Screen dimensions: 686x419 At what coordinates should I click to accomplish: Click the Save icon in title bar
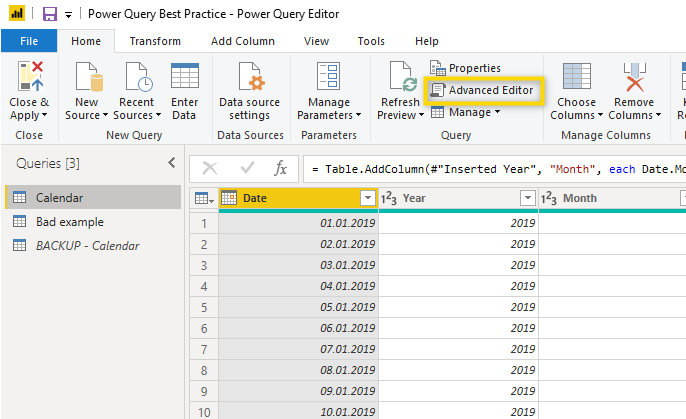49,14
